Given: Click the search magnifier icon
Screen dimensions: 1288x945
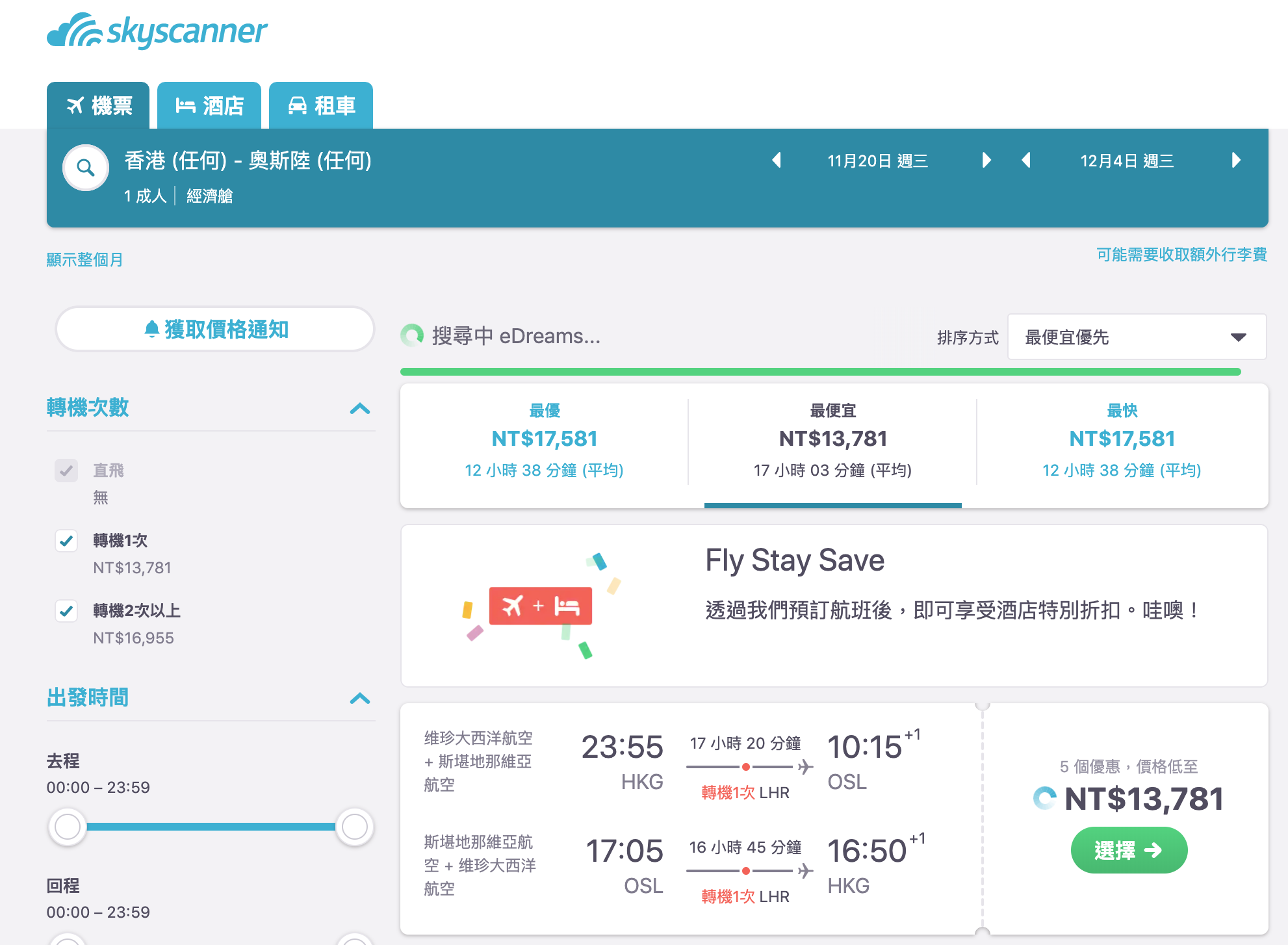Looking at the screenshot, I should tap(85, 167).
